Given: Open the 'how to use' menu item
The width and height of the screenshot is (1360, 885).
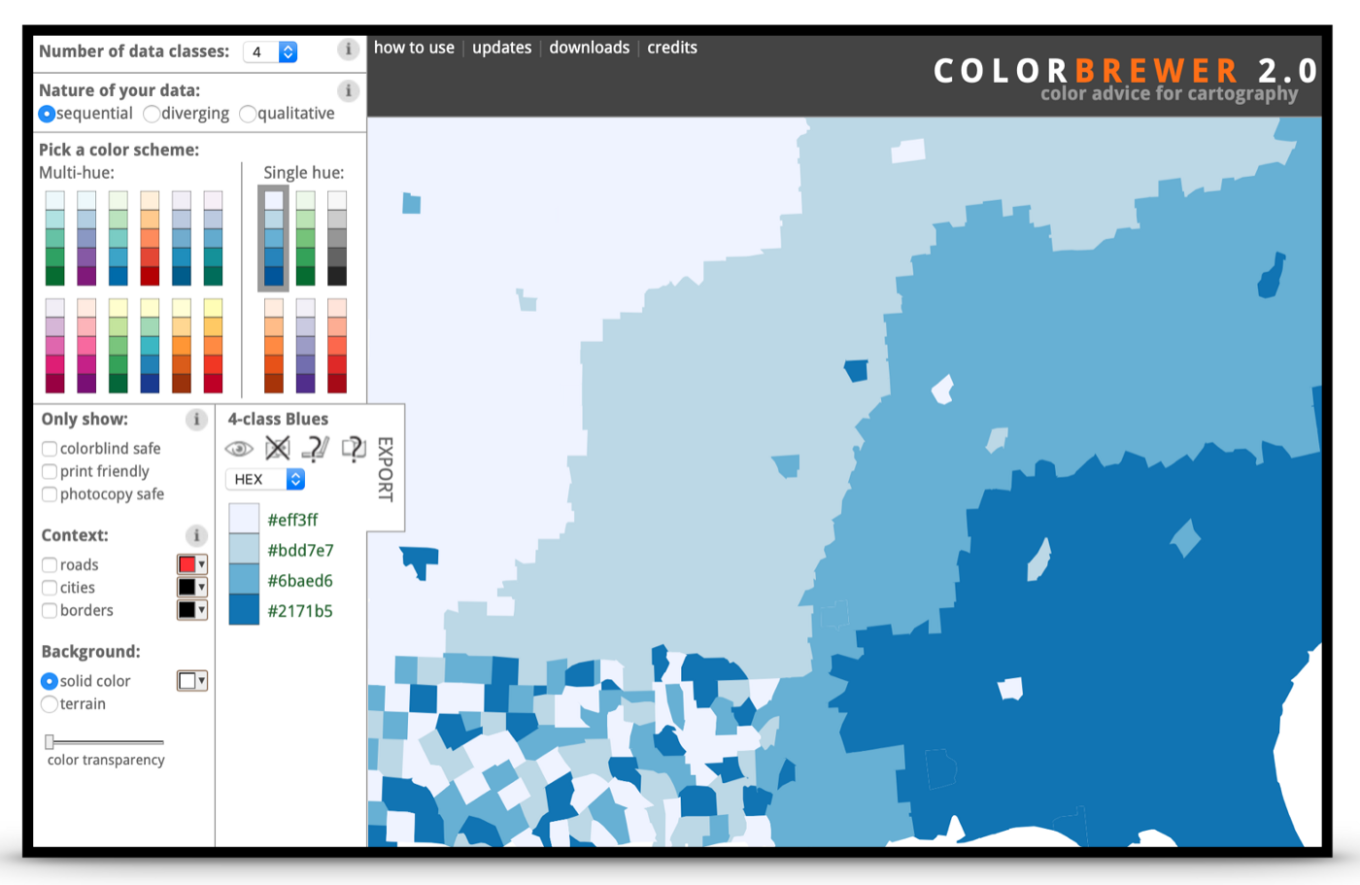Looking at the screenshot, I should point(414,48).
